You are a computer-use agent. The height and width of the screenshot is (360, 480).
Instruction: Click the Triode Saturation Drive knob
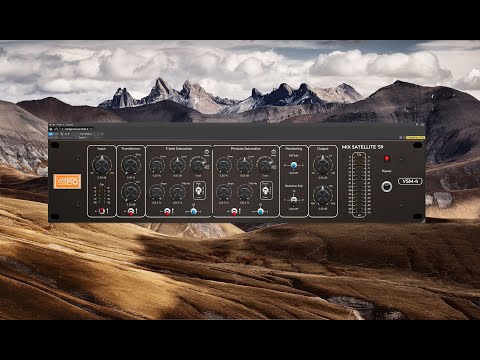pyautogui.click(x=157, y=165)
